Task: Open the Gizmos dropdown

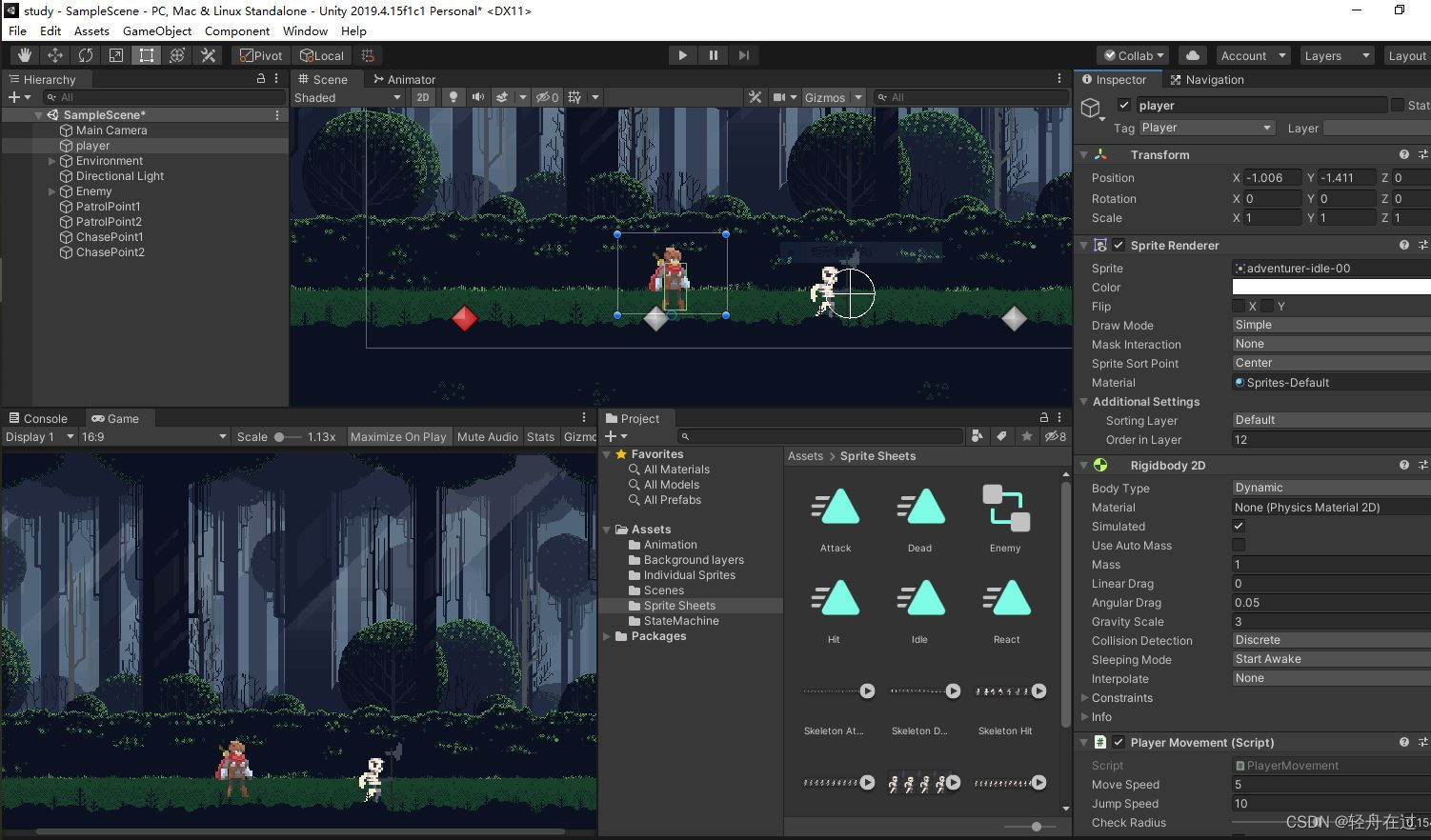Action: [x=833, y=97]
